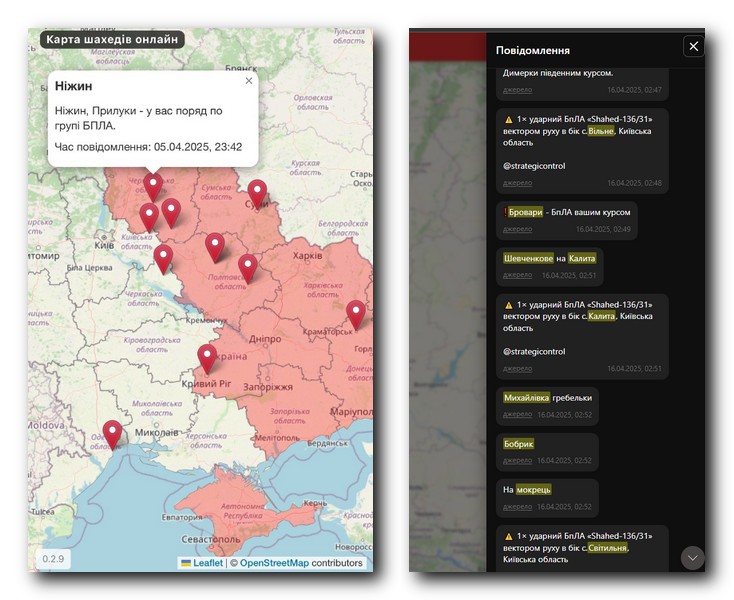Open джерело link under Михайлівка гребельки
734x600 pixels.
(x=517, y=415)
